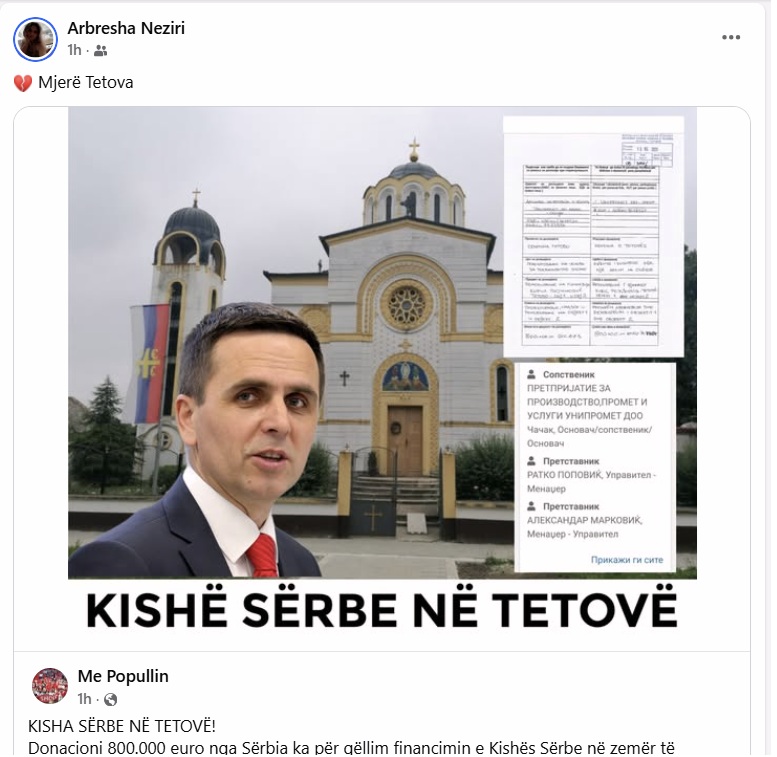Open the scanned document in the image
Screen dimensions: 777x757
(593, 236)
